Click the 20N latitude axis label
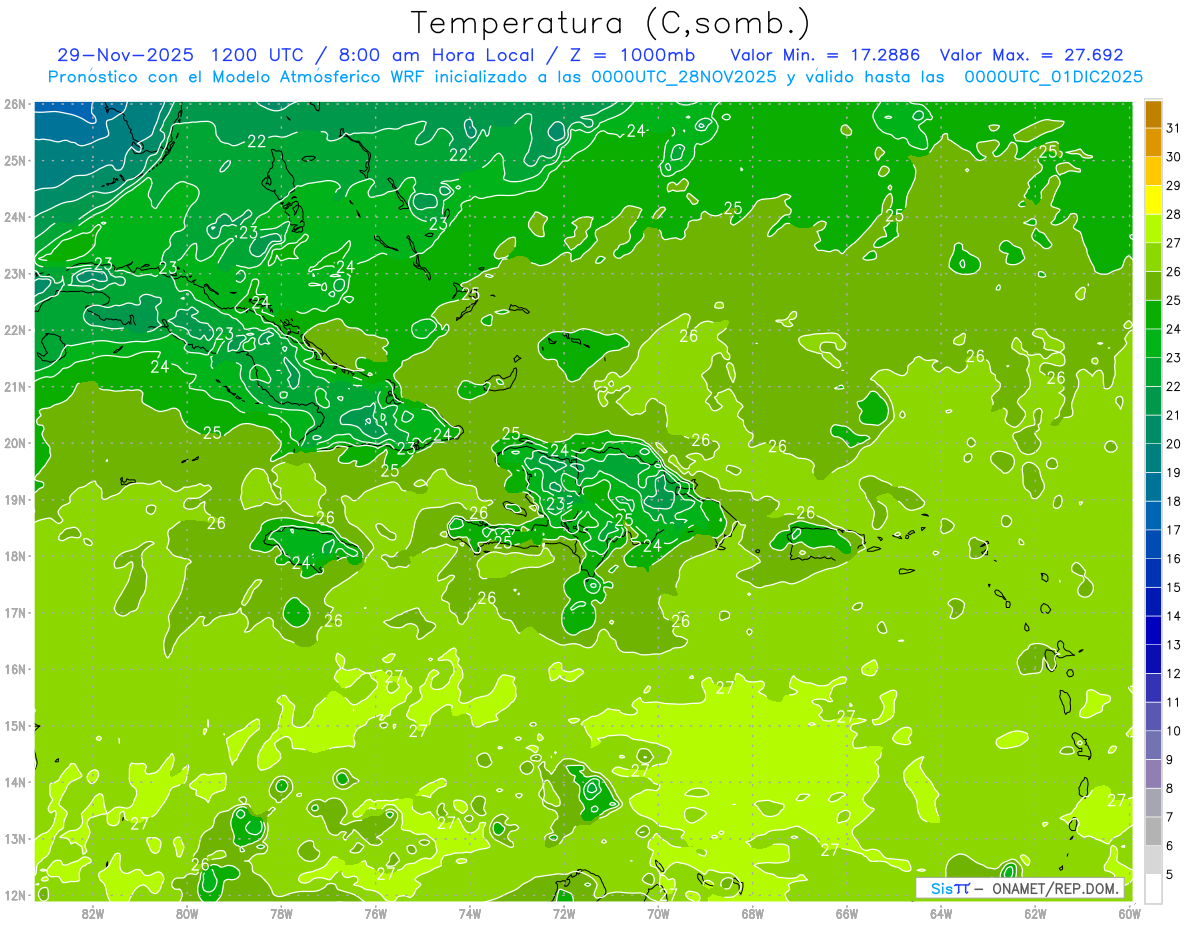This screenshot has height=927, width=1200. pos(15,443)
